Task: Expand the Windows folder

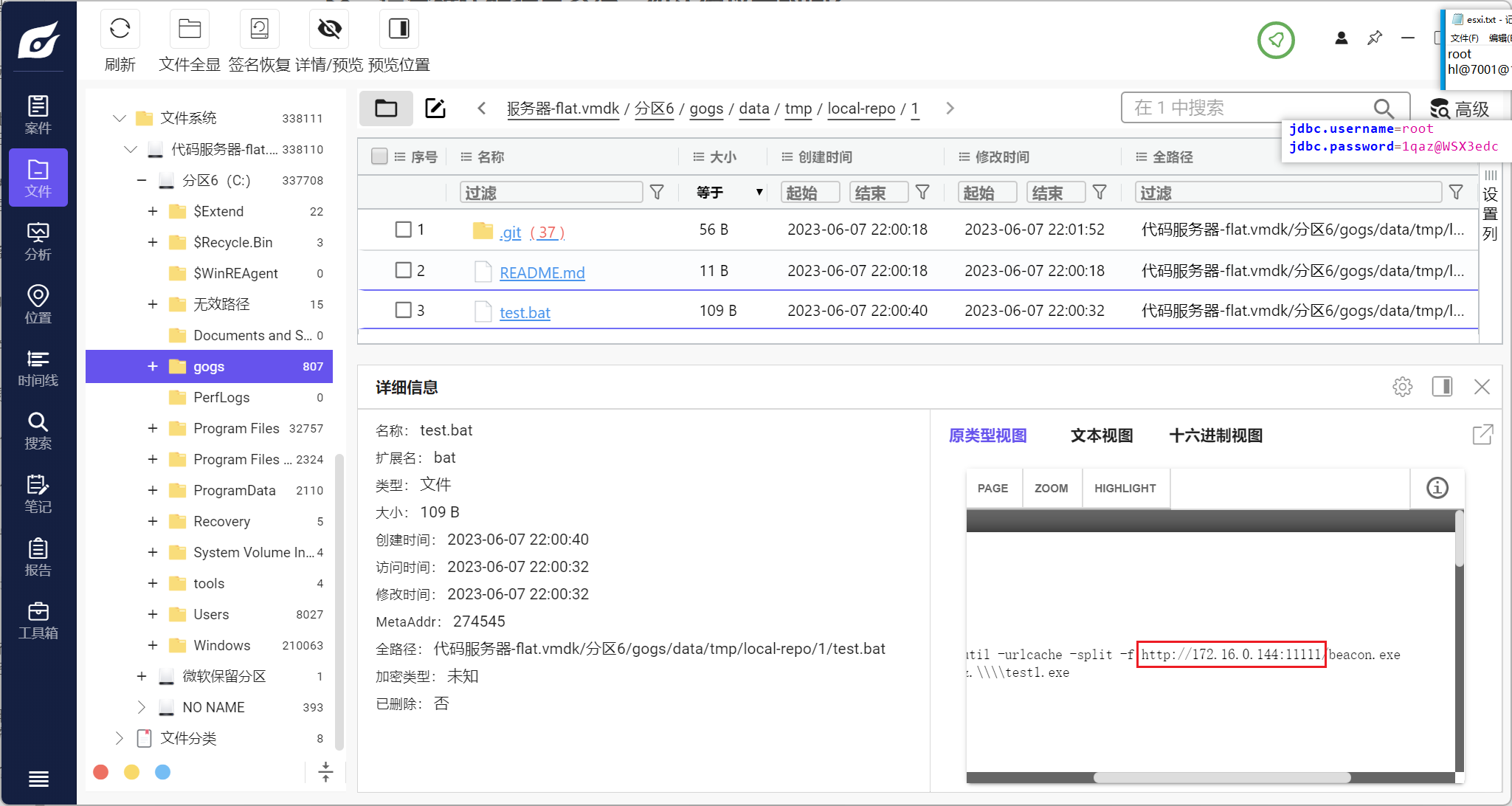Action: coord(153,645)
